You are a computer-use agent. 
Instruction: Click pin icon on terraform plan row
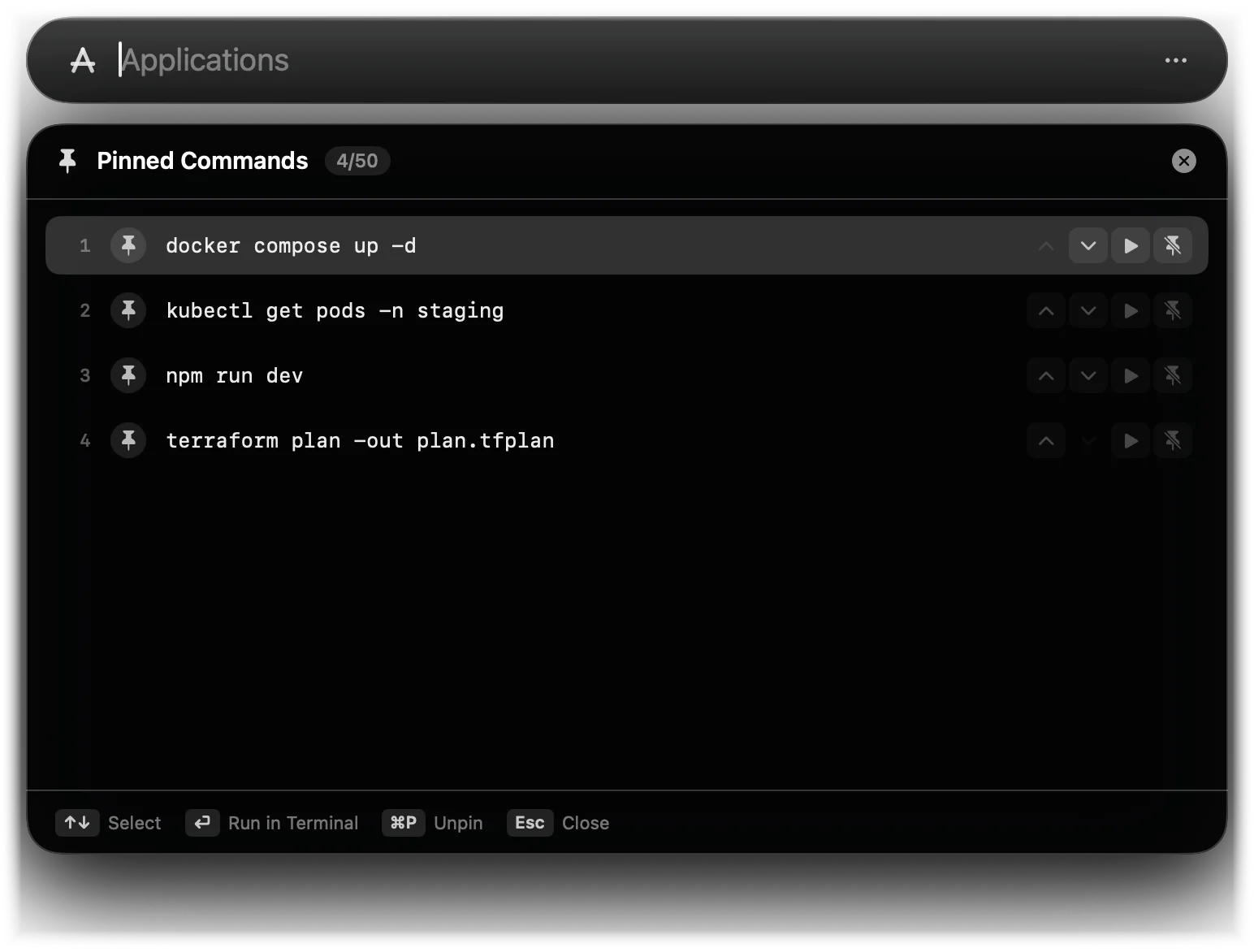click(128, 440)
